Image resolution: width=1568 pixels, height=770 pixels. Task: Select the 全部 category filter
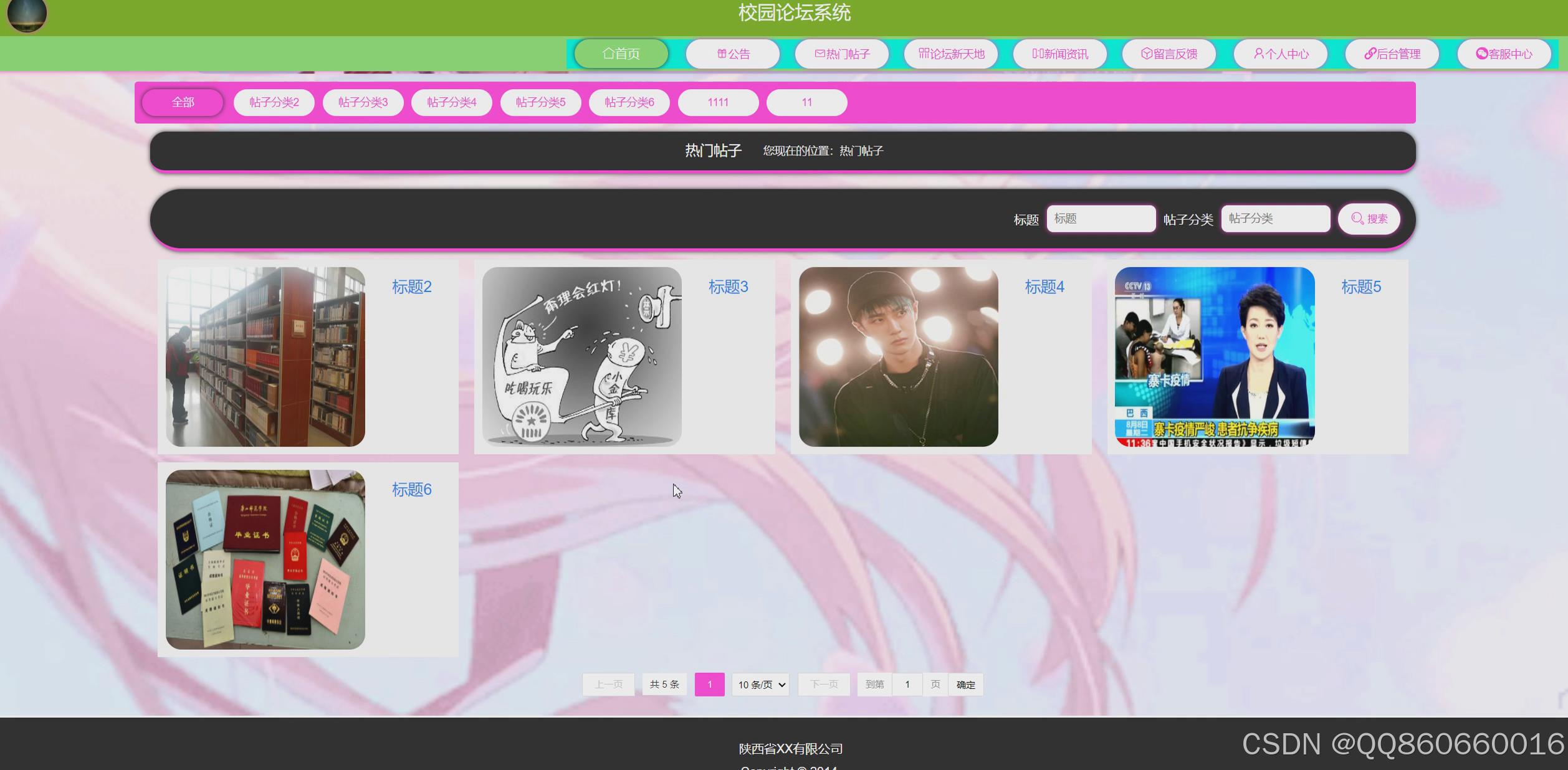(x=183, y=102)
